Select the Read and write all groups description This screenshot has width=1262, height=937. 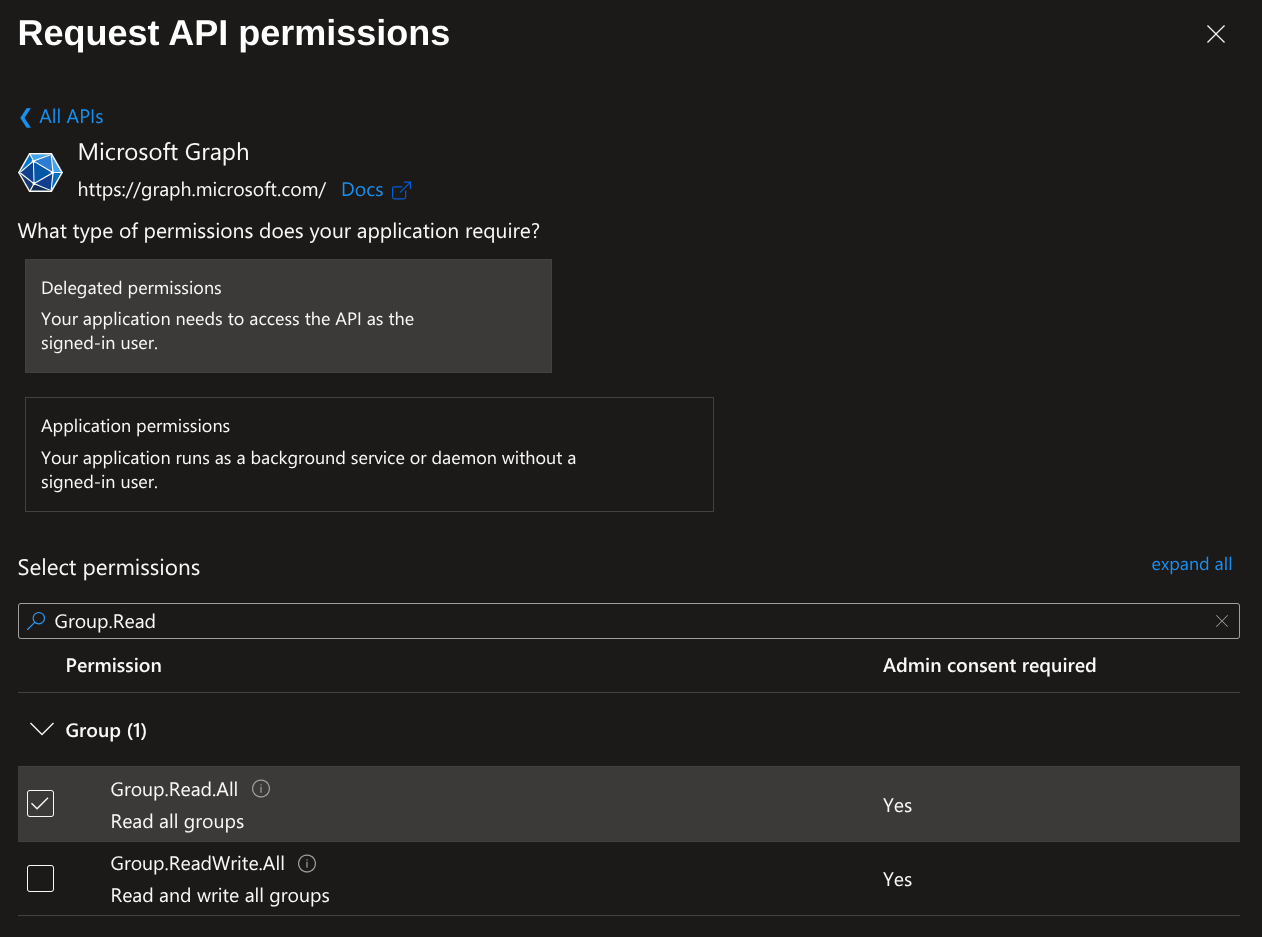(220, 895)
